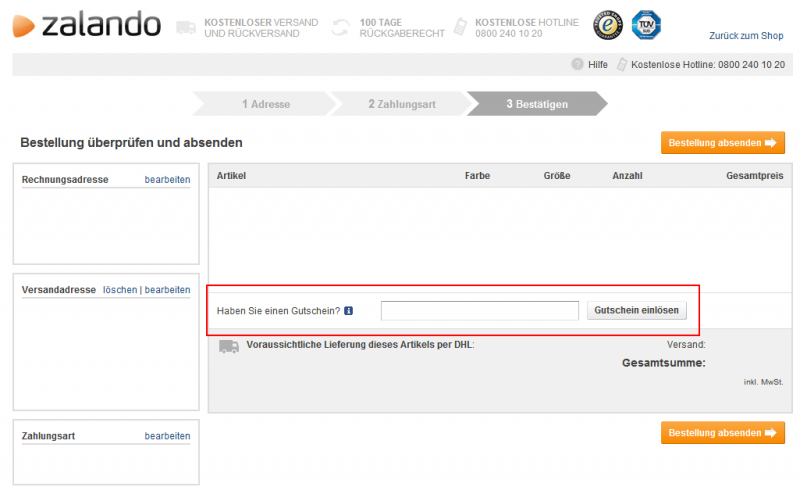This screenshot has height=487, width=800.
Task: Go to step 1 Adresse
Action: [265, 103]
